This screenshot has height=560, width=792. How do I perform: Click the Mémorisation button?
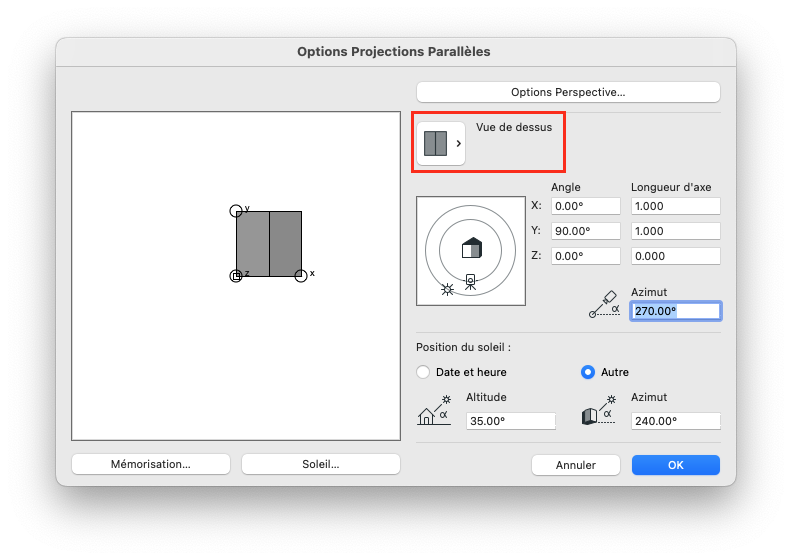click(151, 465)
